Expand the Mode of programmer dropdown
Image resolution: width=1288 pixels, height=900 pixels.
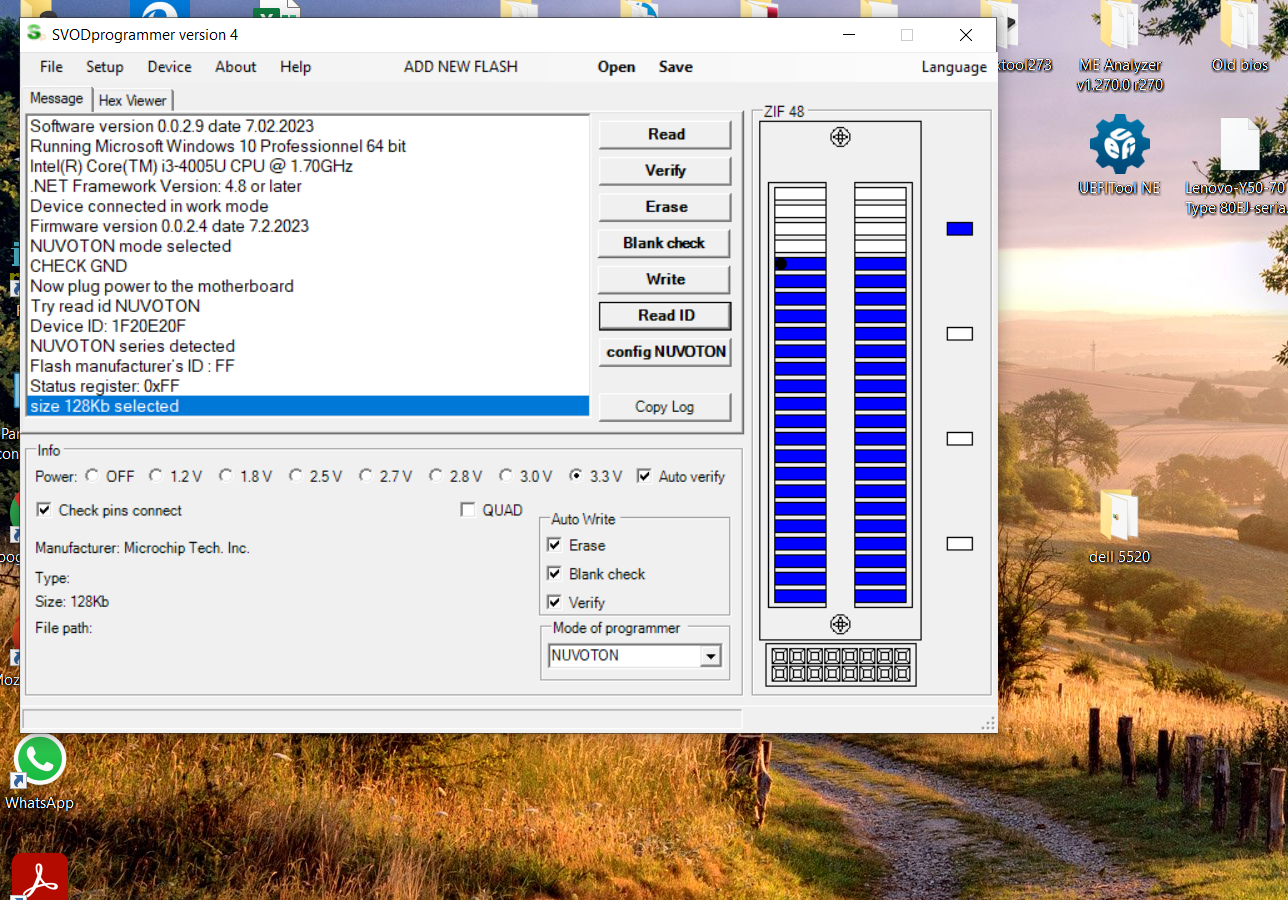click(710, 656)
